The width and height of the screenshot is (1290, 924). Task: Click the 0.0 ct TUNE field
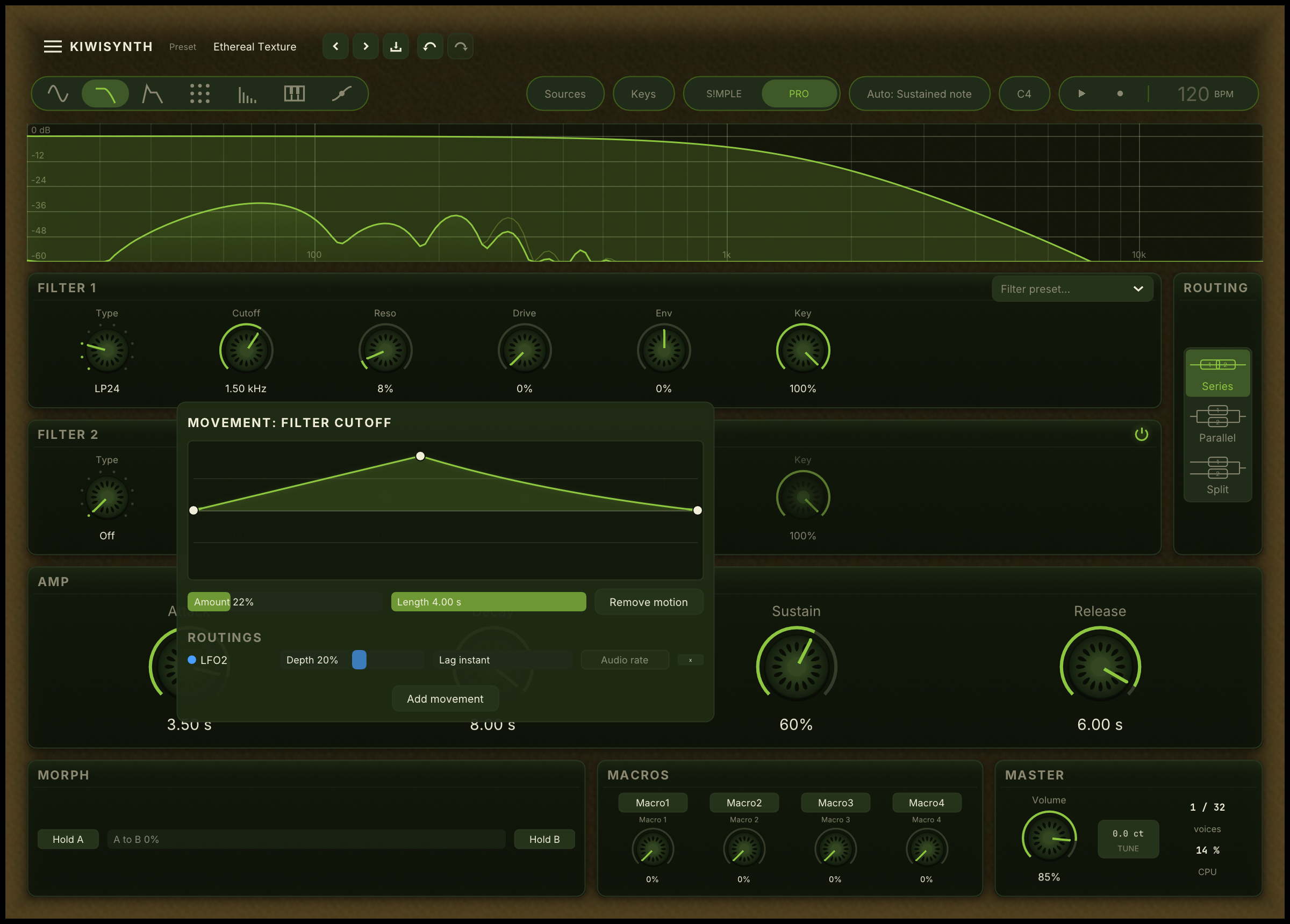tap(1128, 839)
